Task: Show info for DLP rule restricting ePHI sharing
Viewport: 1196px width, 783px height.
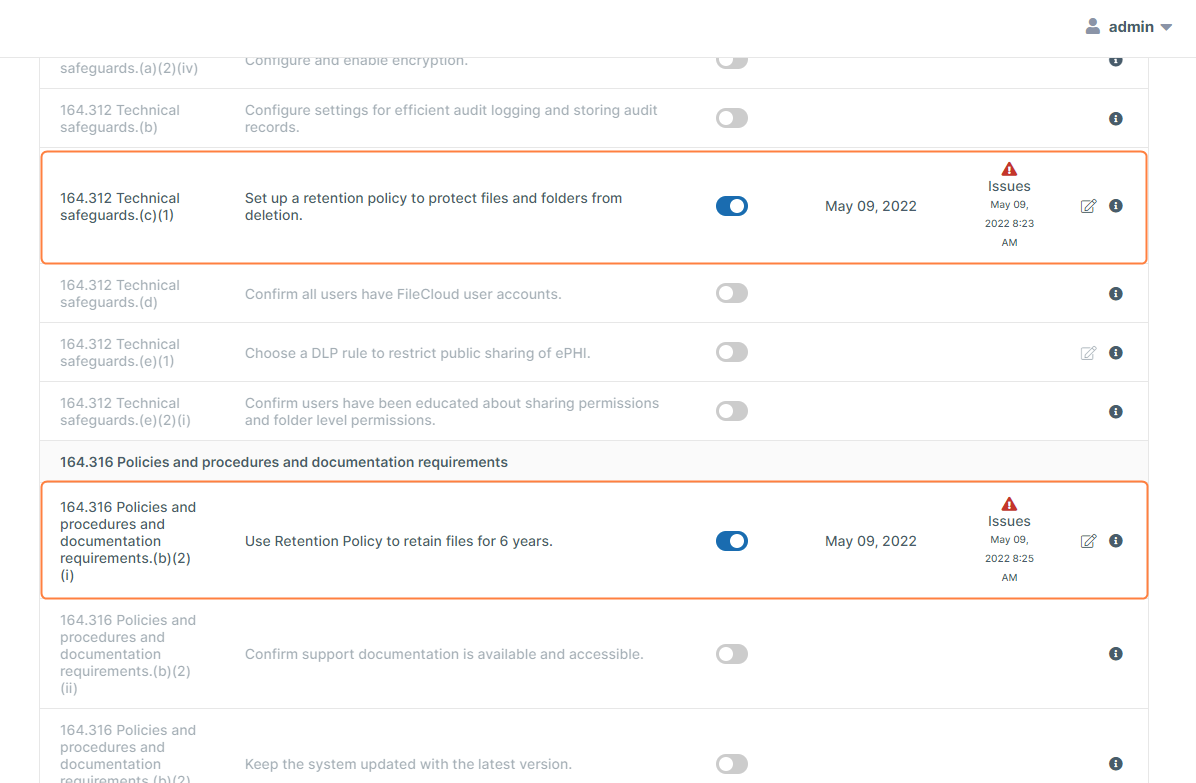Action: [x=1116, y=353]
